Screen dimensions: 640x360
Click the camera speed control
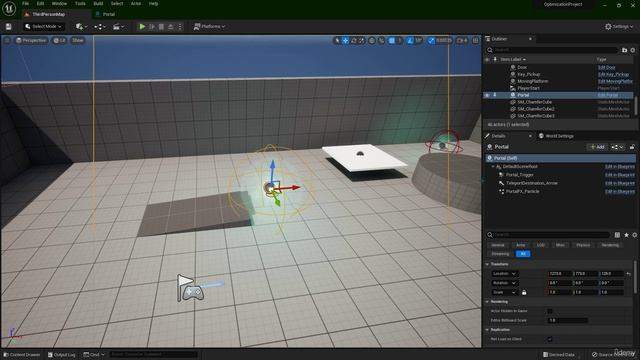pos(462,40)
